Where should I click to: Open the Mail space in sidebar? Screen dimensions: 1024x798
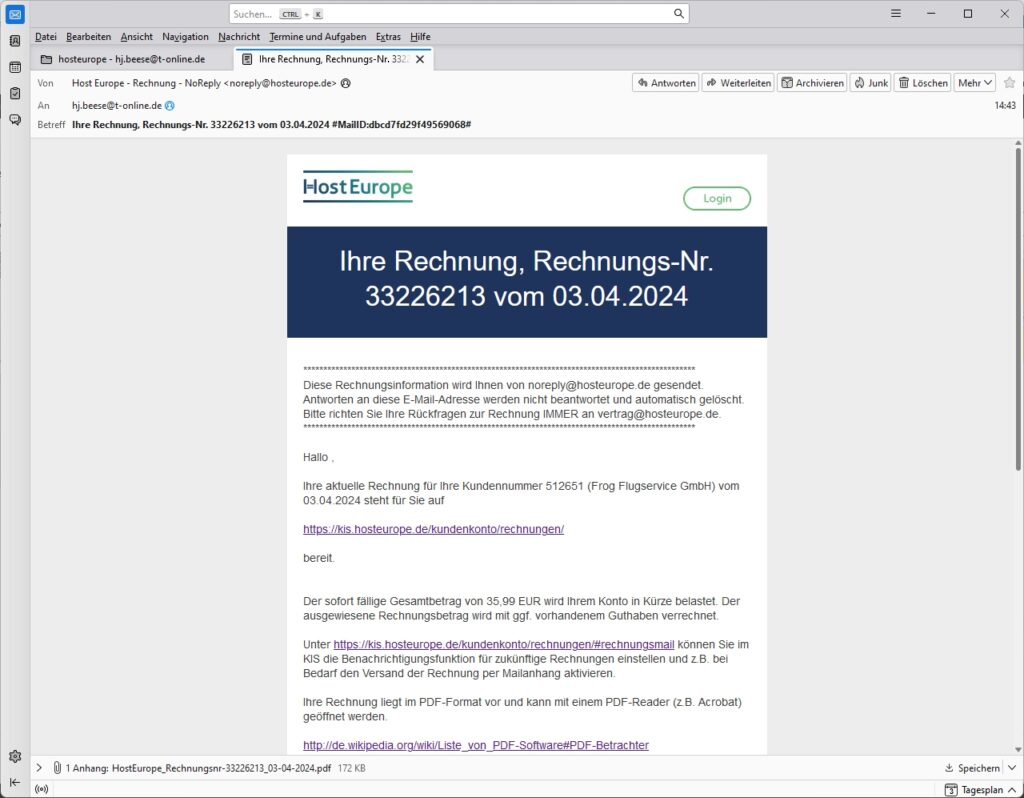(15, 14)
